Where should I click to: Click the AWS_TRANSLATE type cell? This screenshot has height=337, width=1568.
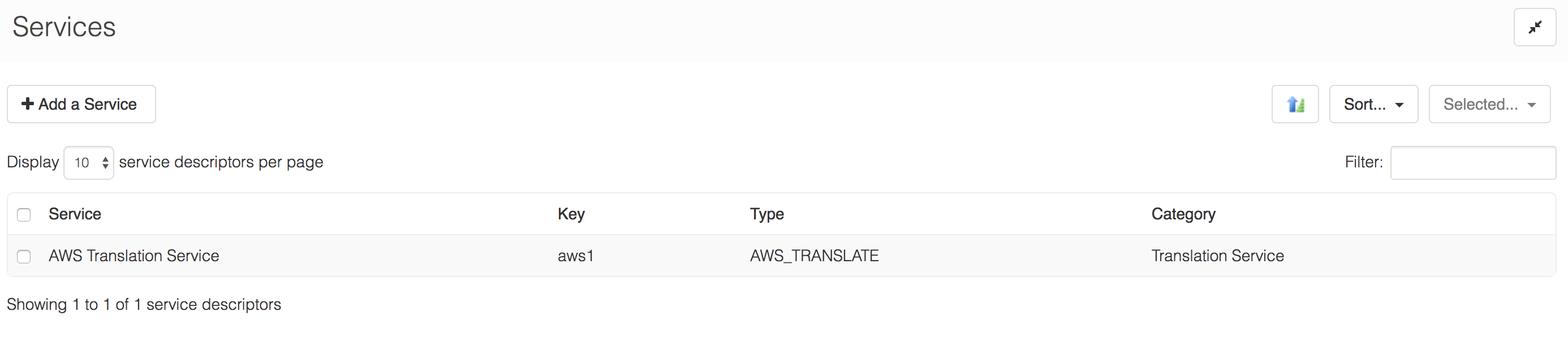coord(814,256)
